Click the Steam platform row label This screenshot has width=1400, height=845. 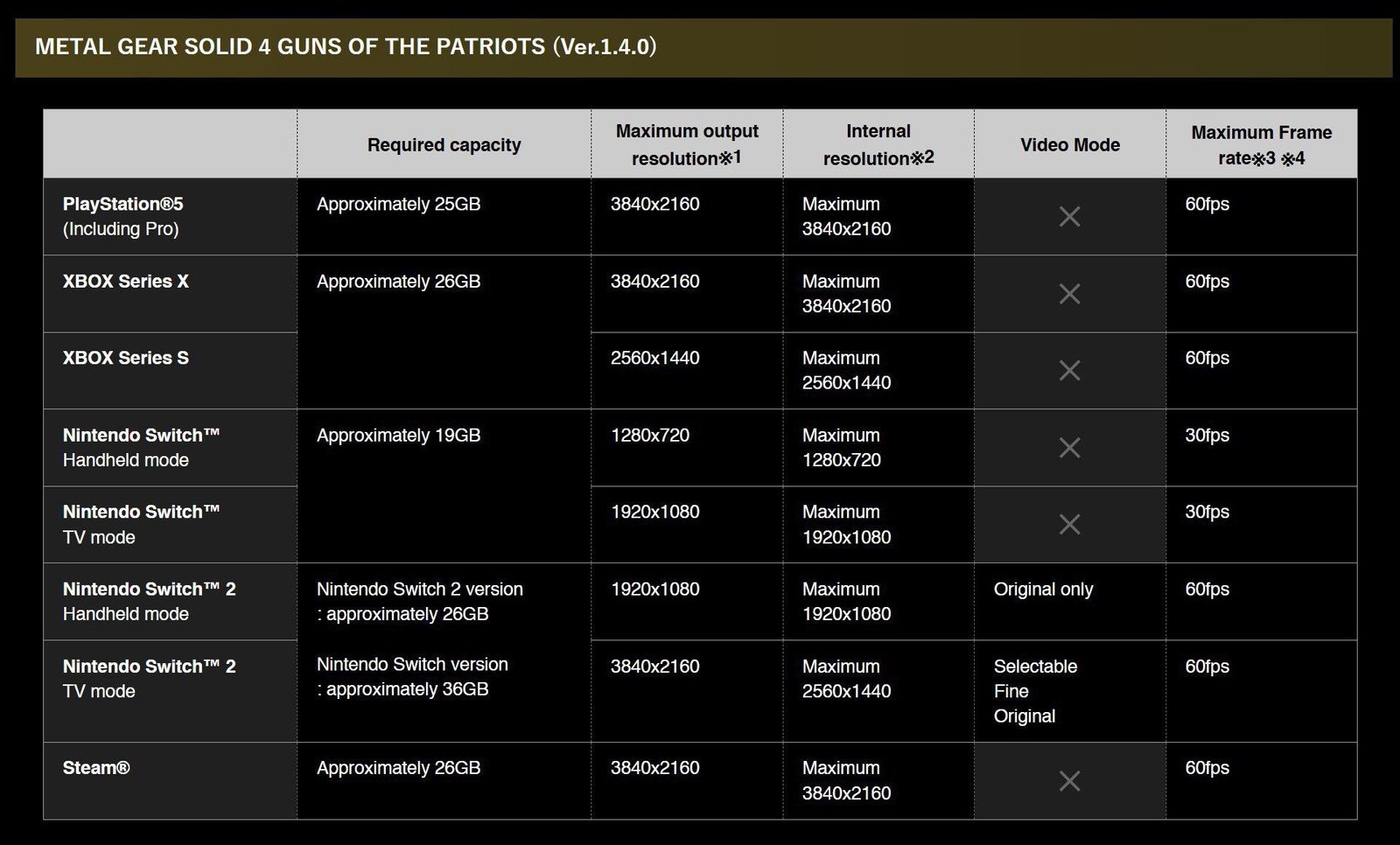(96, 768)
